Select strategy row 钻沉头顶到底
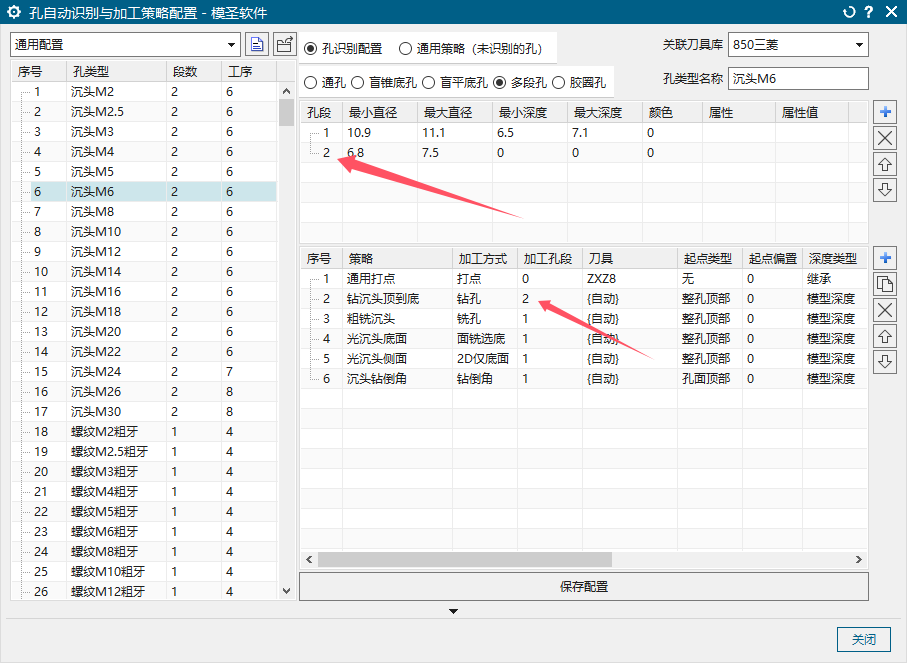The height and width of the screenshot is (663, 907). pos(584,299)
